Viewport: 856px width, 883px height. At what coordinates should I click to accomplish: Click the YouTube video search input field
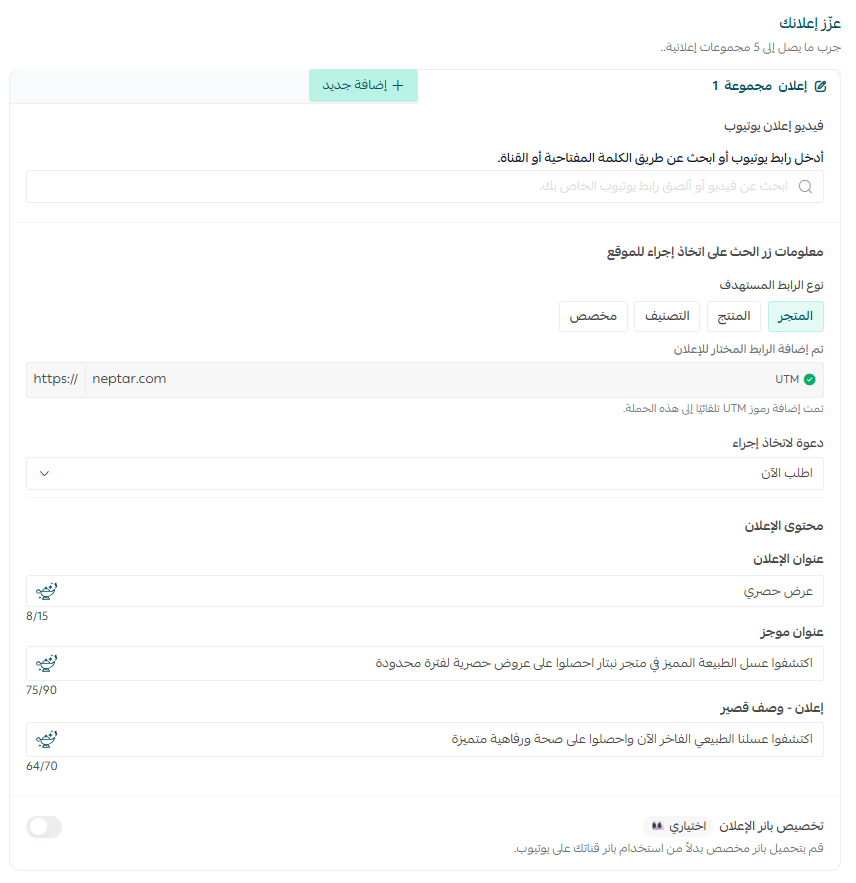[x=425, y=186]
